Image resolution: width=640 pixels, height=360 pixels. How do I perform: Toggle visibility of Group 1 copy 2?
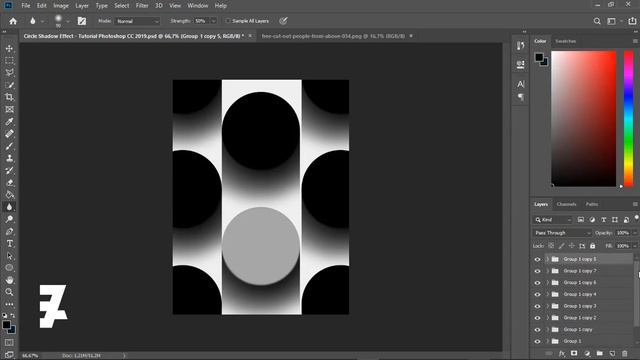pyautogui.click(x=537, y=318)
